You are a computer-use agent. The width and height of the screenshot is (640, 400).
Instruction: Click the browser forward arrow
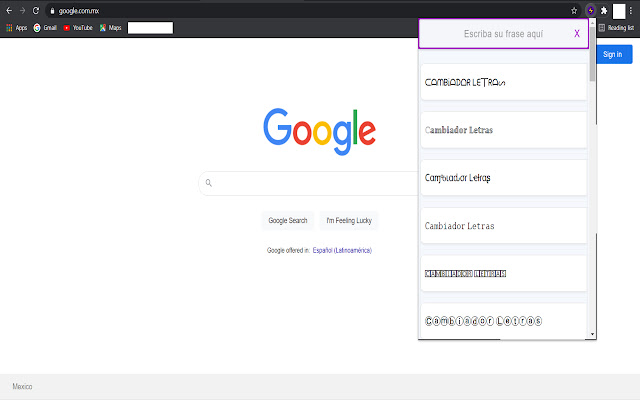coord(22,11)
